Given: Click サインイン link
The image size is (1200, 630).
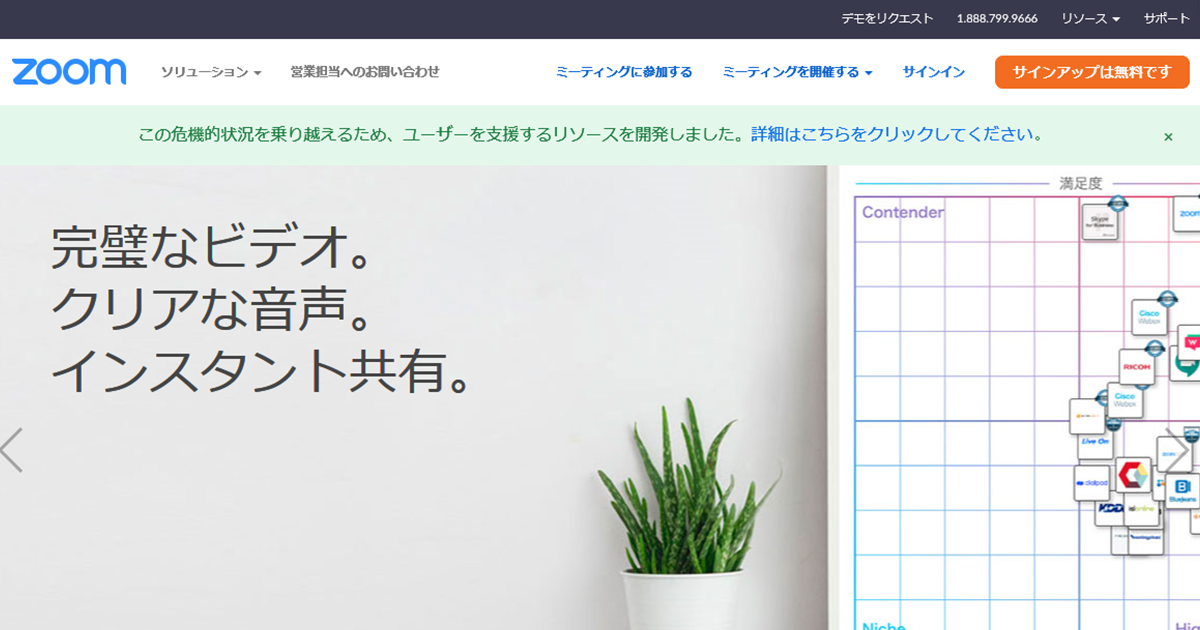Looking at the screenshot, I should pyautogui.click(x=934, y=72).
